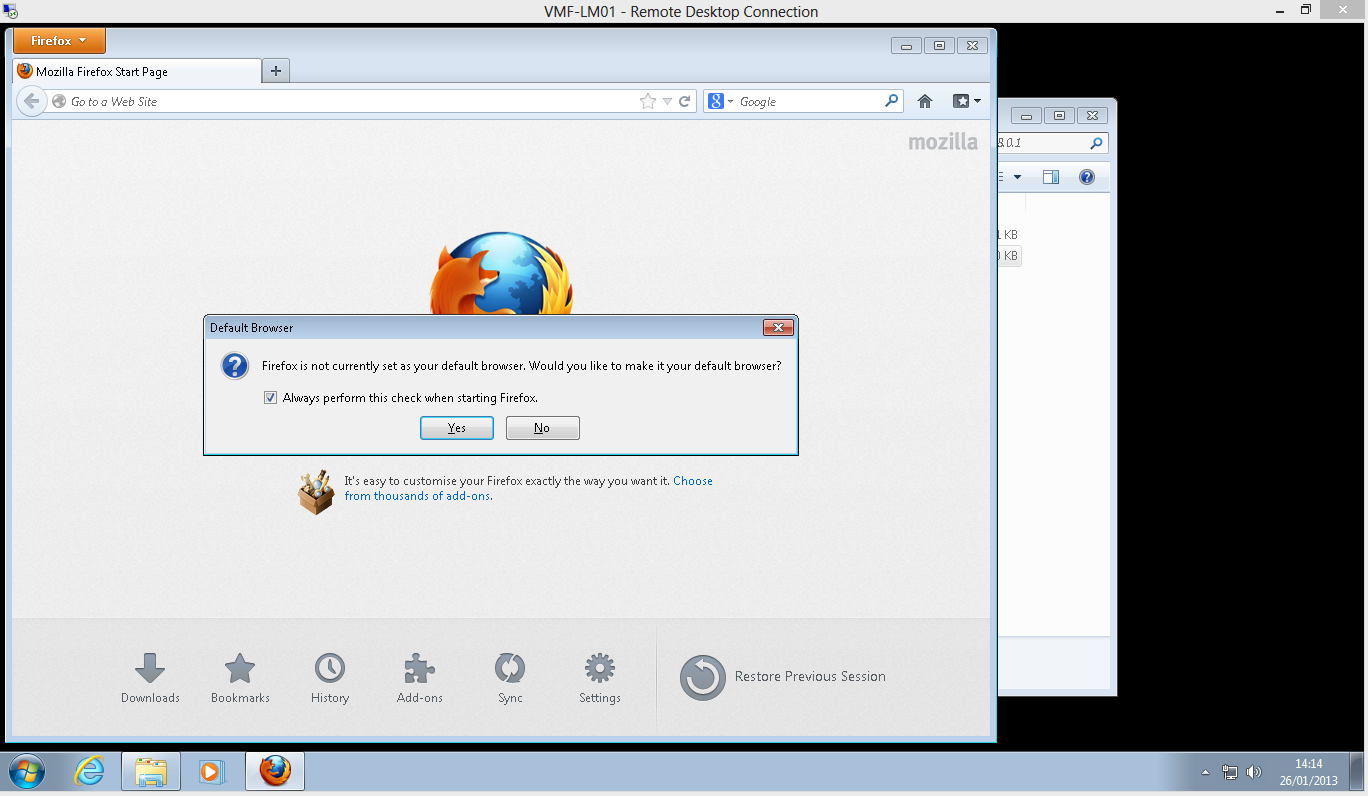The image size is (1368, 796).
Task: Uncheck Always perform this check checkbox
Action: pyautogui.click(x=270, y=398)
